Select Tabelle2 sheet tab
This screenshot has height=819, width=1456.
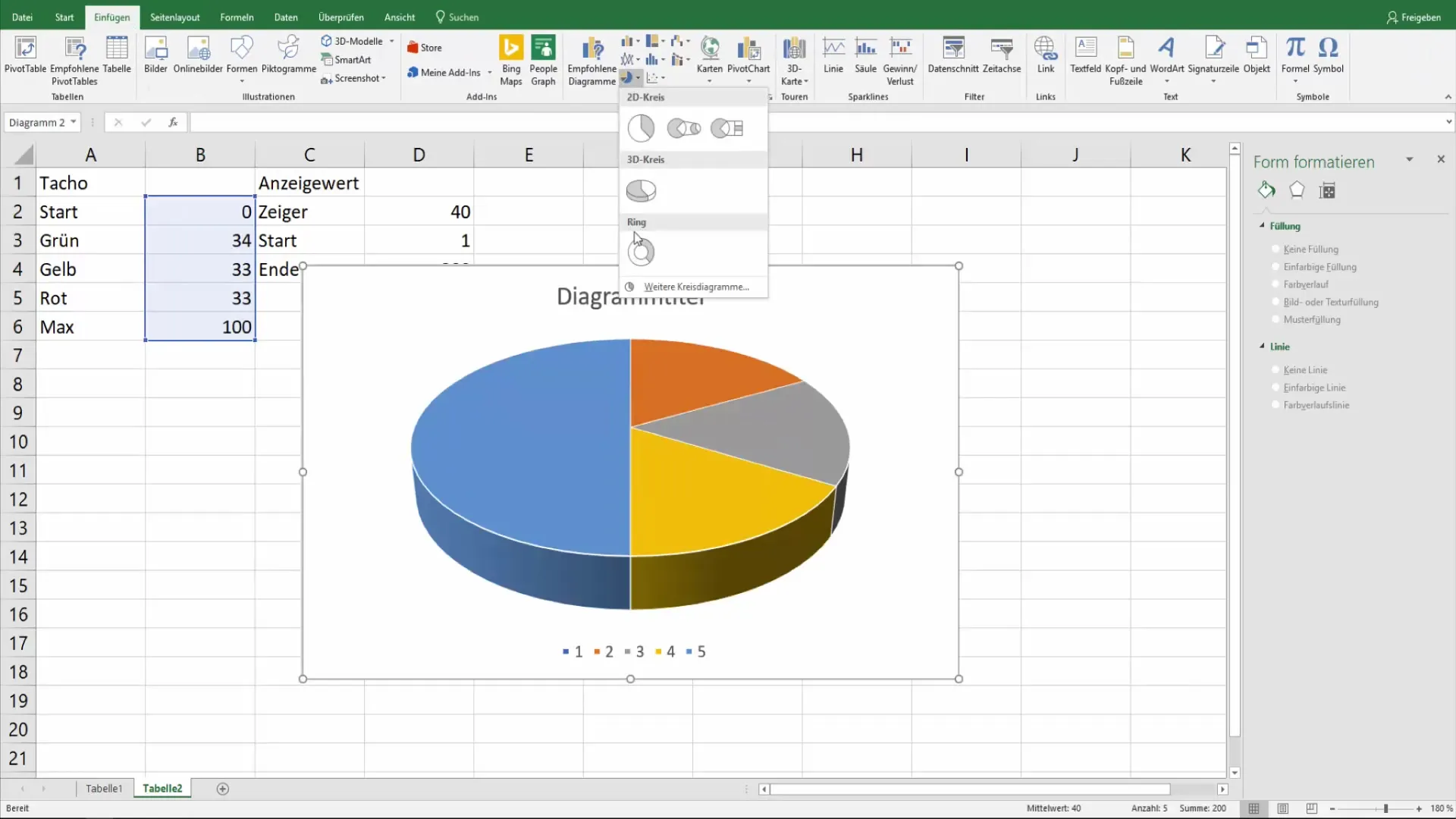162,788
